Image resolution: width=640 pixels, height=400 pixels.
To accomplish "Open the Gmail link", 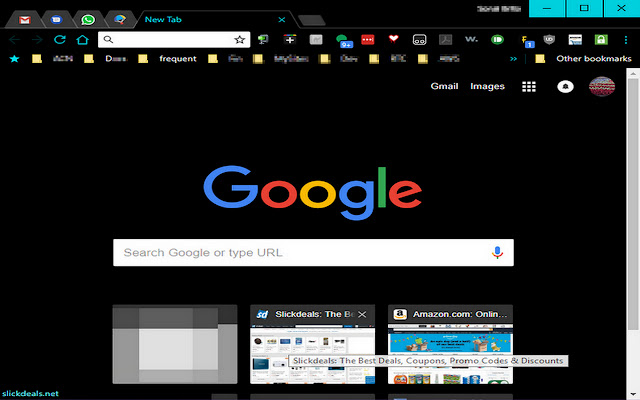I will pos(444,86).
